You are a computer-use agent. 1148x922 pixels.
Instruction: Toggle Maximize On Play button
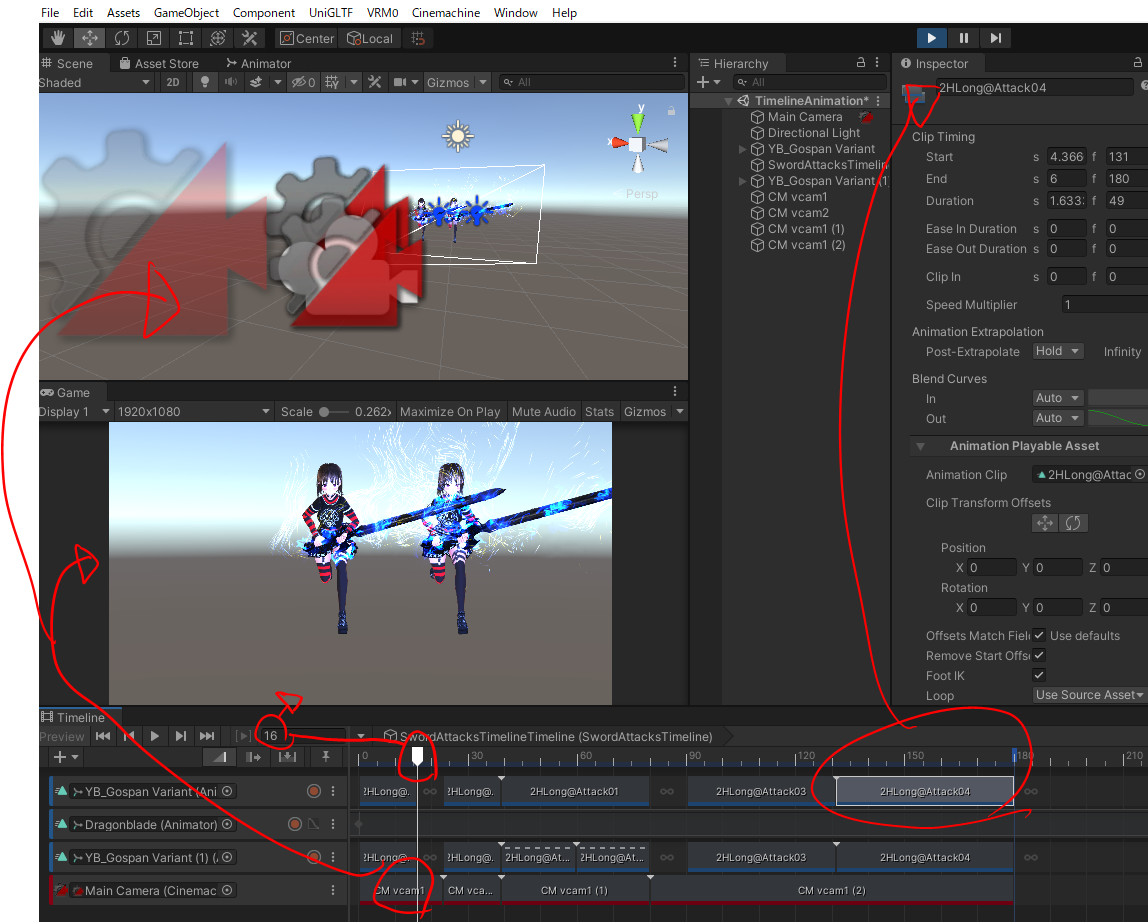450,412
